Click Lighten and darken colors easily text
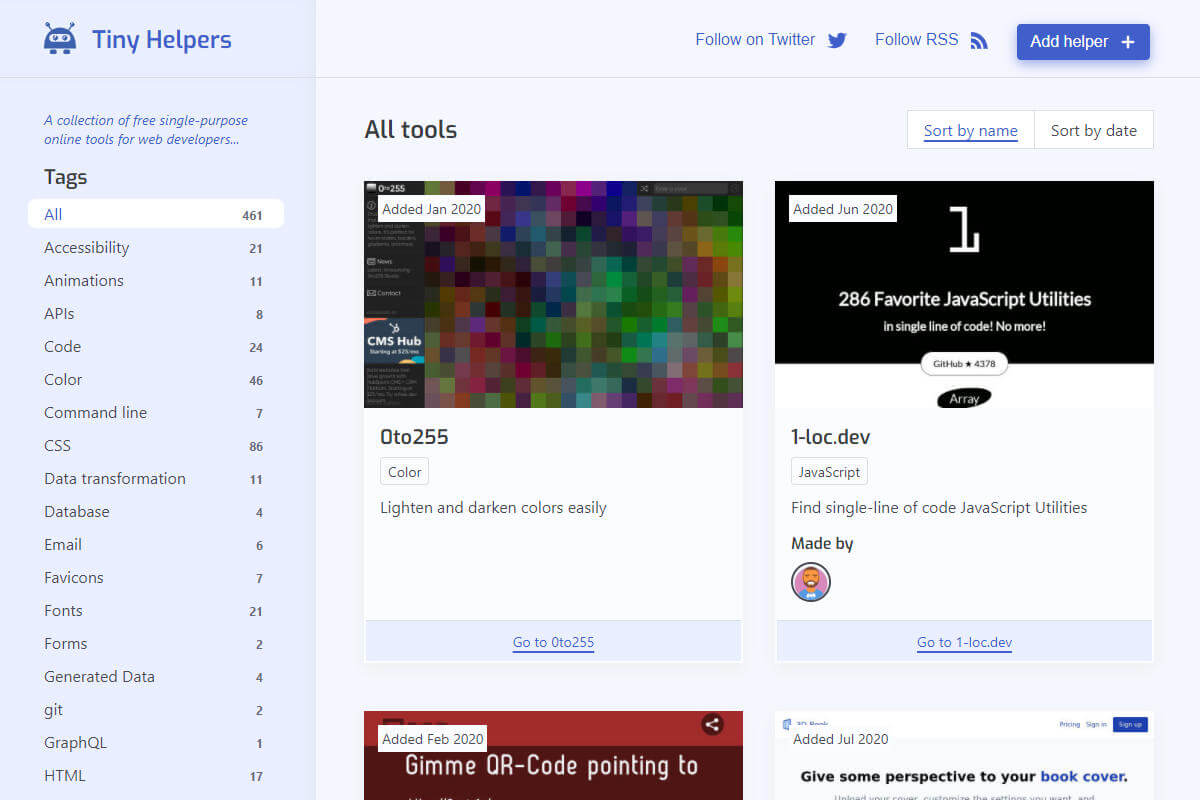The image size is (1200, 800). 493,508
